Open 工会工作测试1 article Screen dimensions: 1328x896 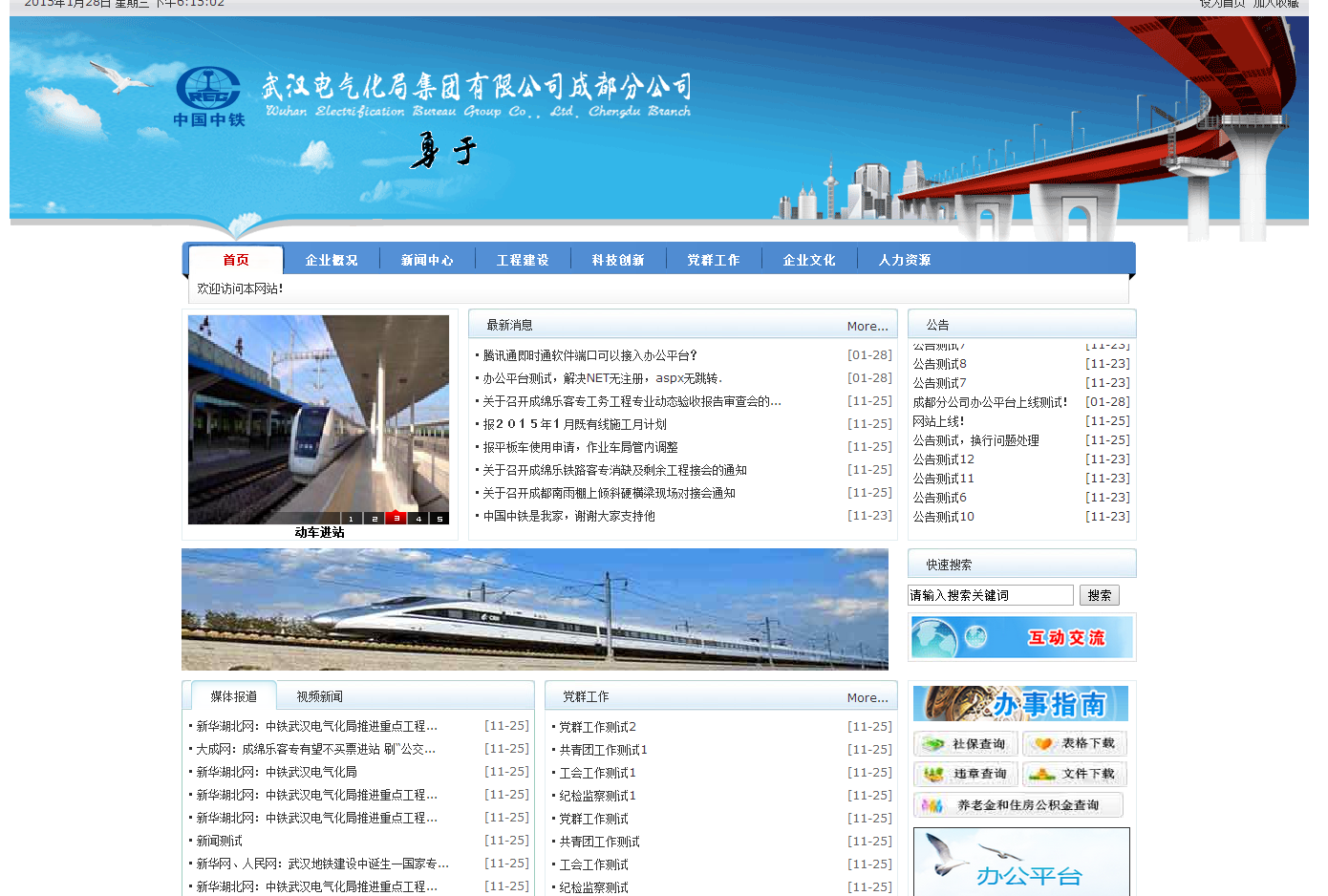tap(597, 773)
